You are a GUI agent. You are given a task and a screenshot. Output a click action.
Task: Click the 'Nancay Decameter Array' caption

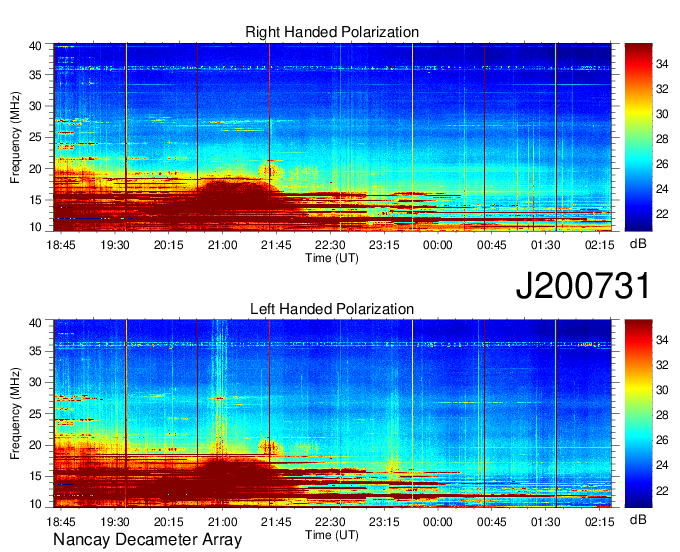[147, 540]
